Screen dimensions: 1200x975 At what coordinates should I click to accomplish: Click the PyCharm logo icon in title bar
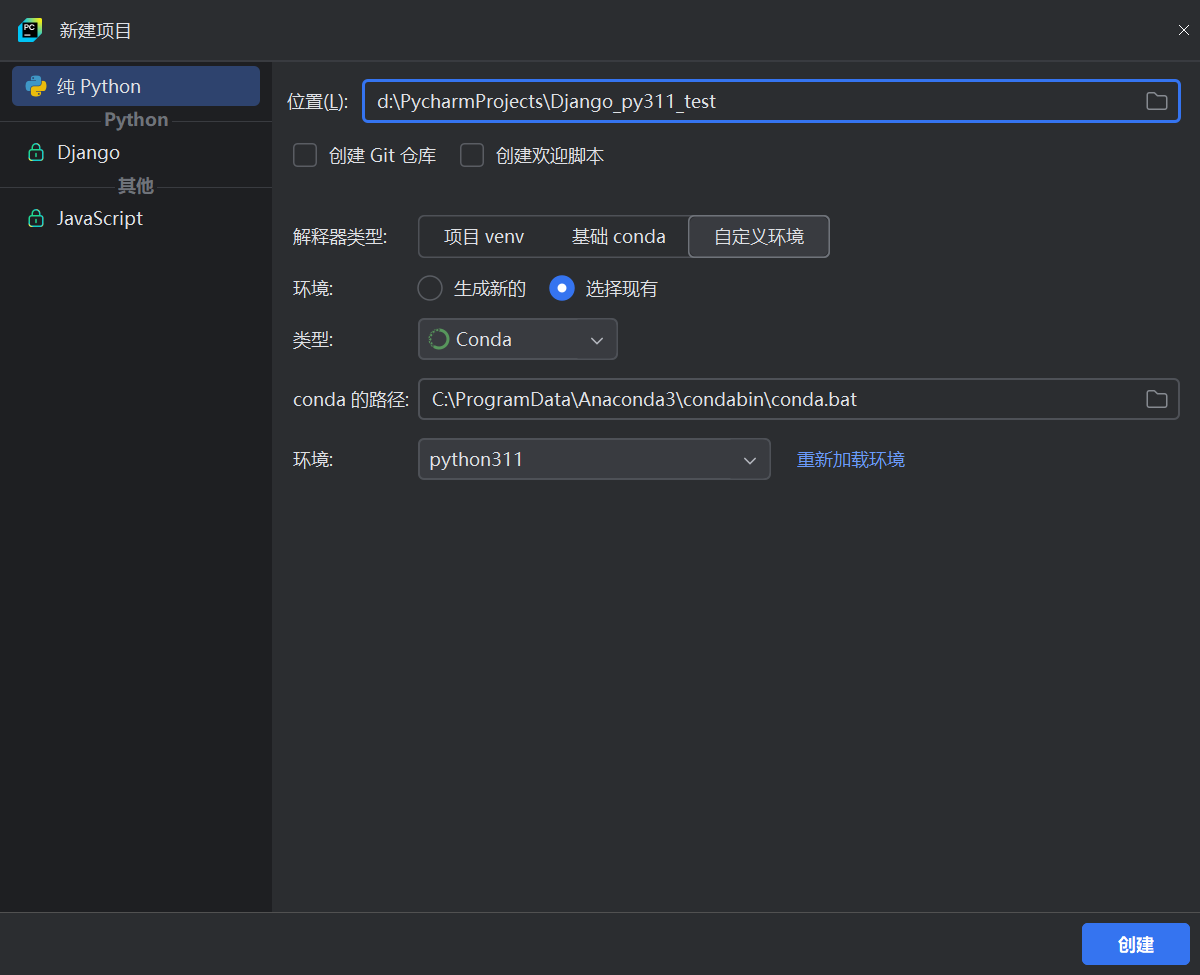(30, 30)
